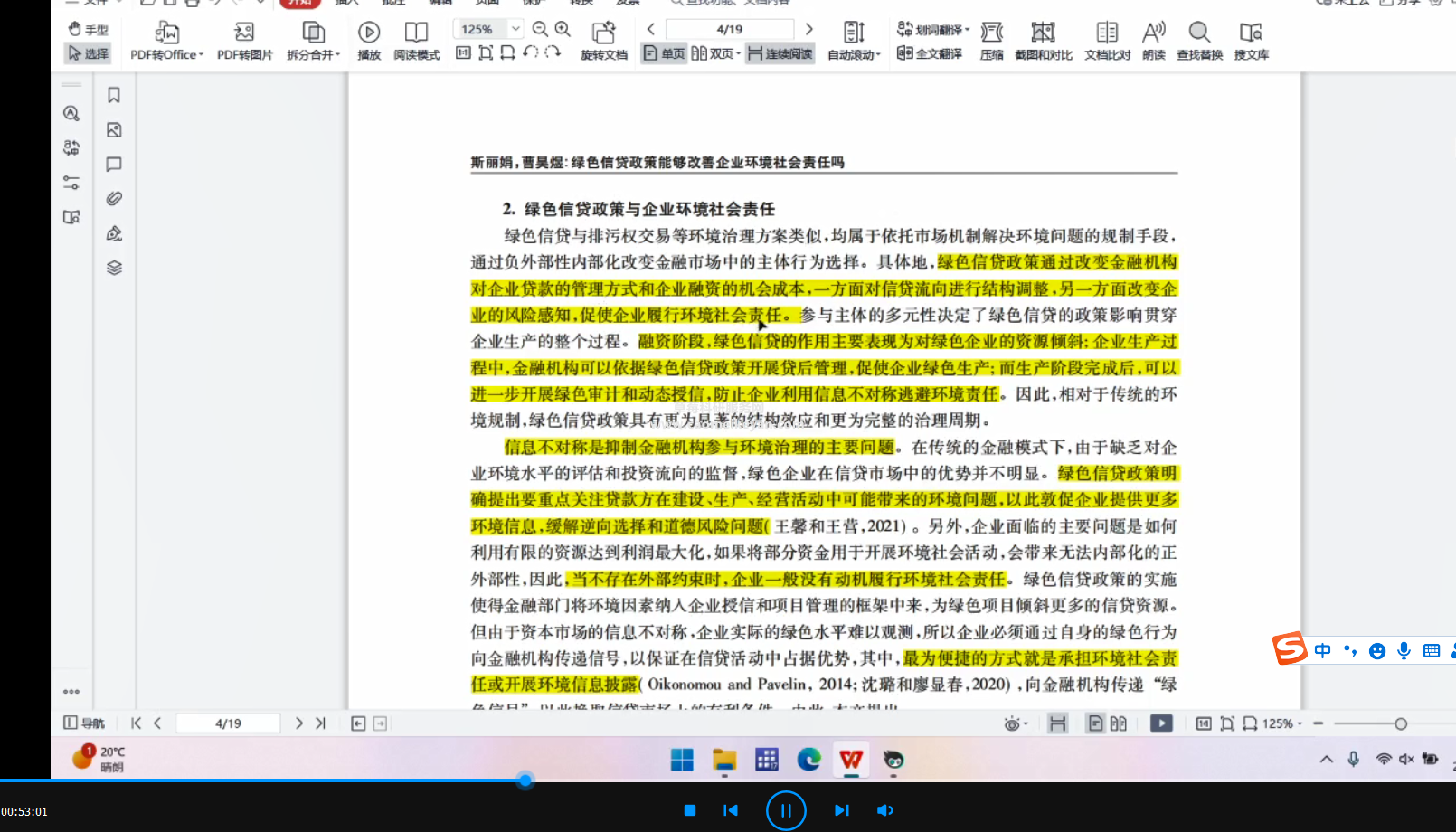Screen dimensions: 1456x832
Task: Open layers panel in sidebar
Action: [114, 268]
